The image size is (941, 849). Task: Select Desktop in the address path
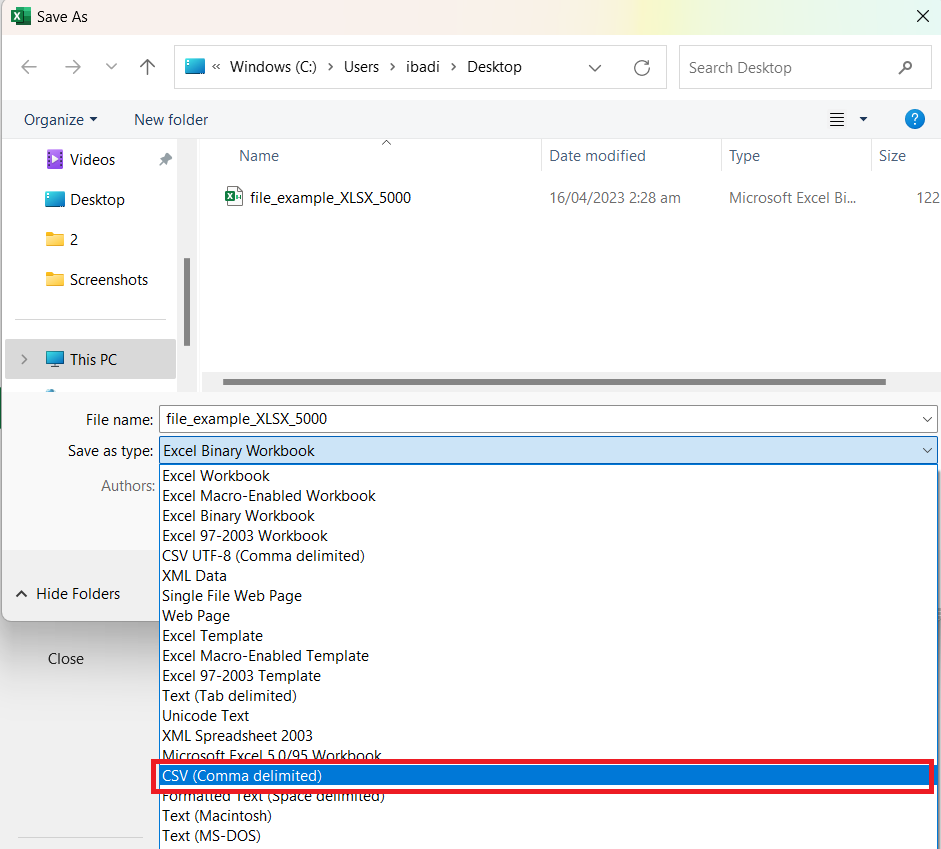(495, 67)
